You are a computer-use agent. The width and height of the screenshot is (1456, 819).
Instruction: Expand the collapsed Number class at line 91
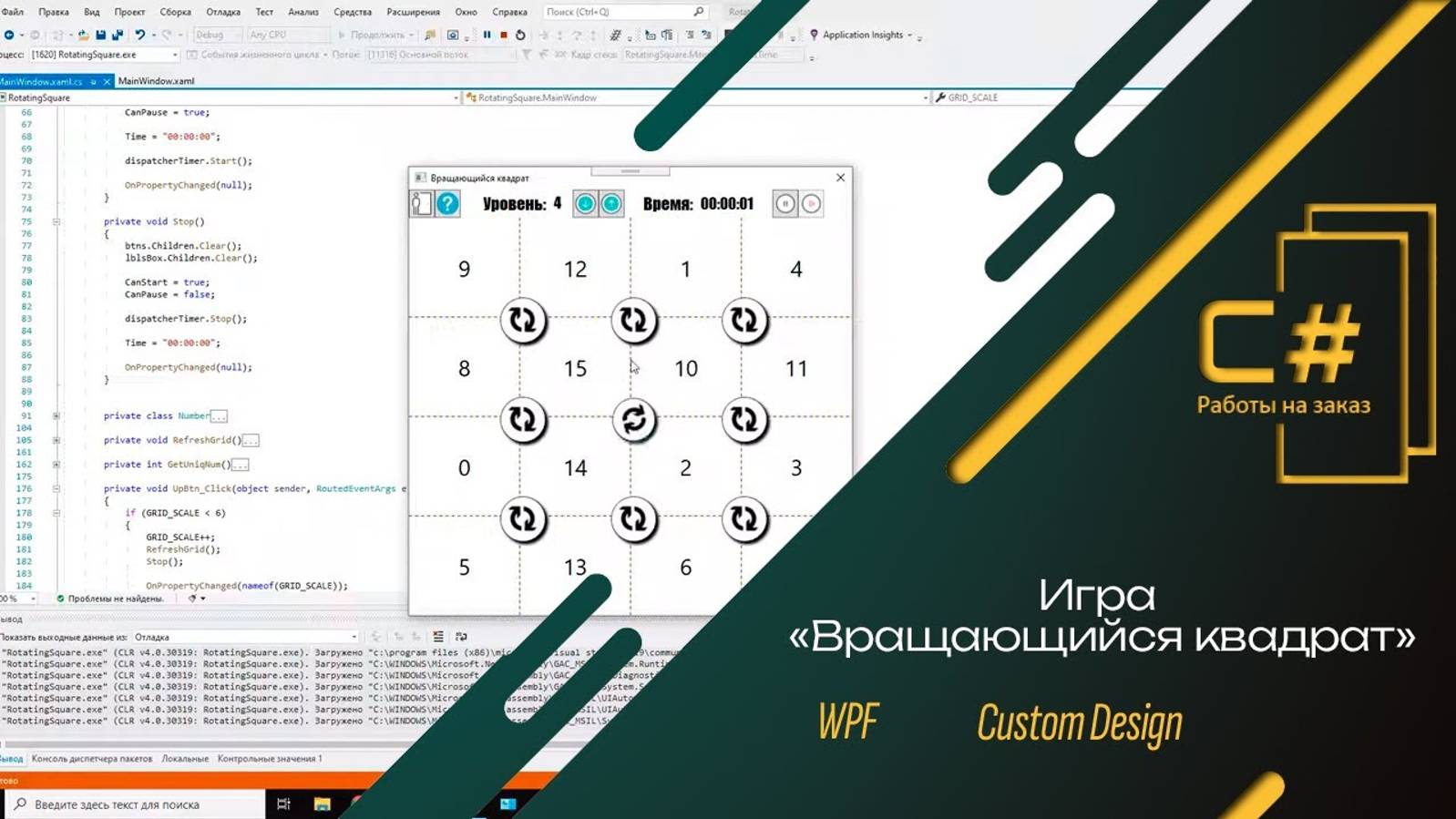(56, 415)
